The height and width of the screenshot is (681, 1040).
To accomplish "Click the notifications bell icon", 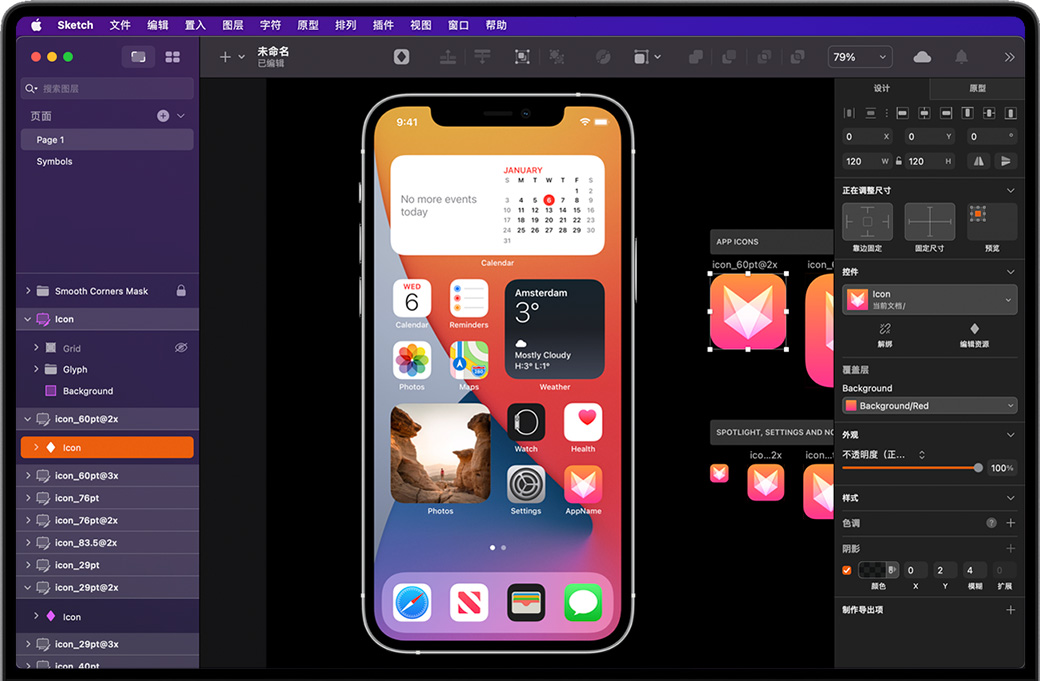I will click(x=961, y=57).
